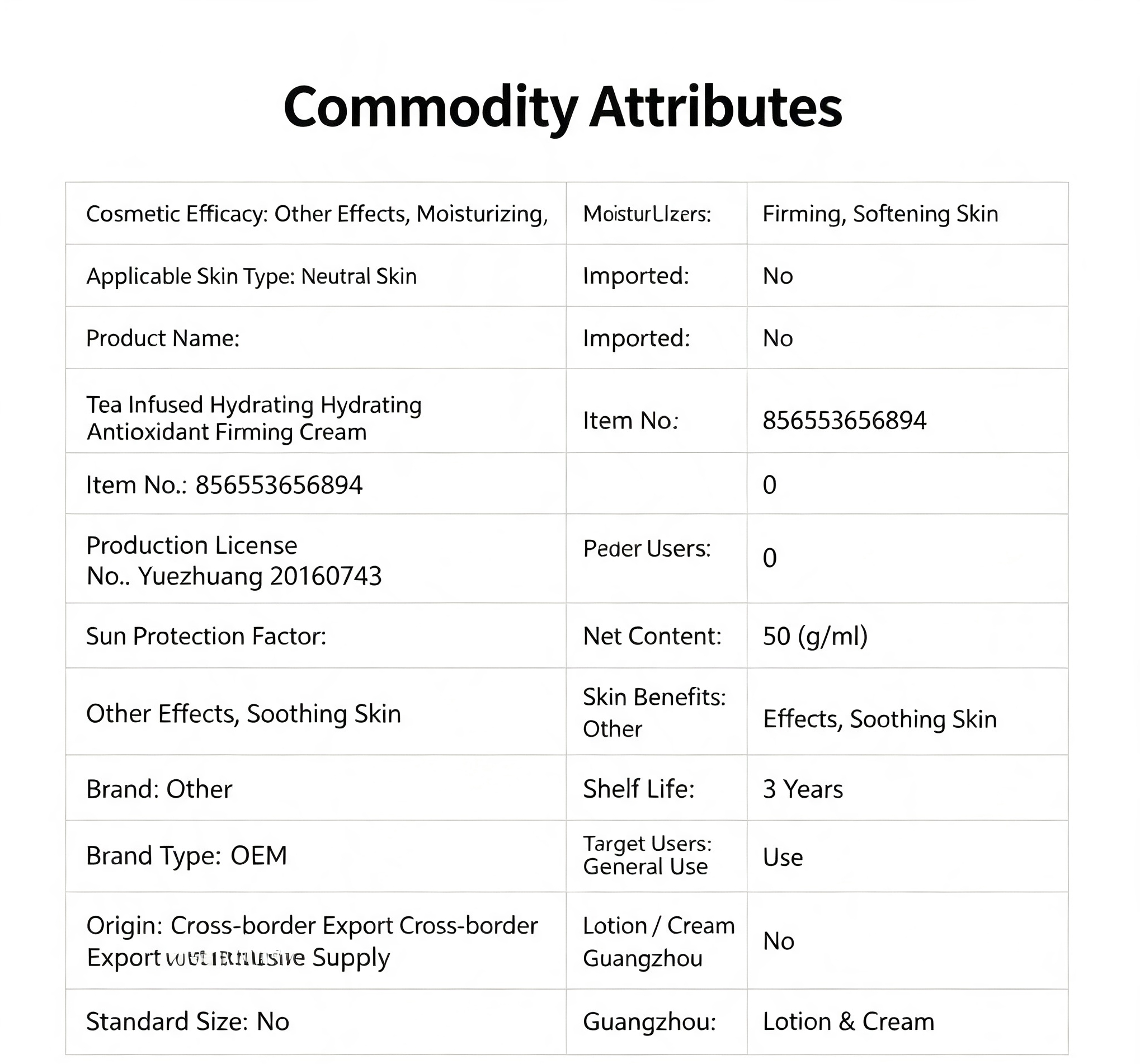Click the Standard Size: No cell
1140x1064 pixels.
(x=316, y=1021)
